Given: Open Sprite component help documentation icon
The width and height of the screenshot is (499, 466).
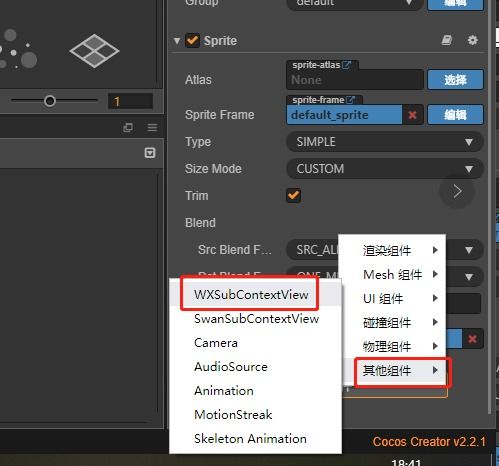Looking at the screenshot, I should point(447,40).
